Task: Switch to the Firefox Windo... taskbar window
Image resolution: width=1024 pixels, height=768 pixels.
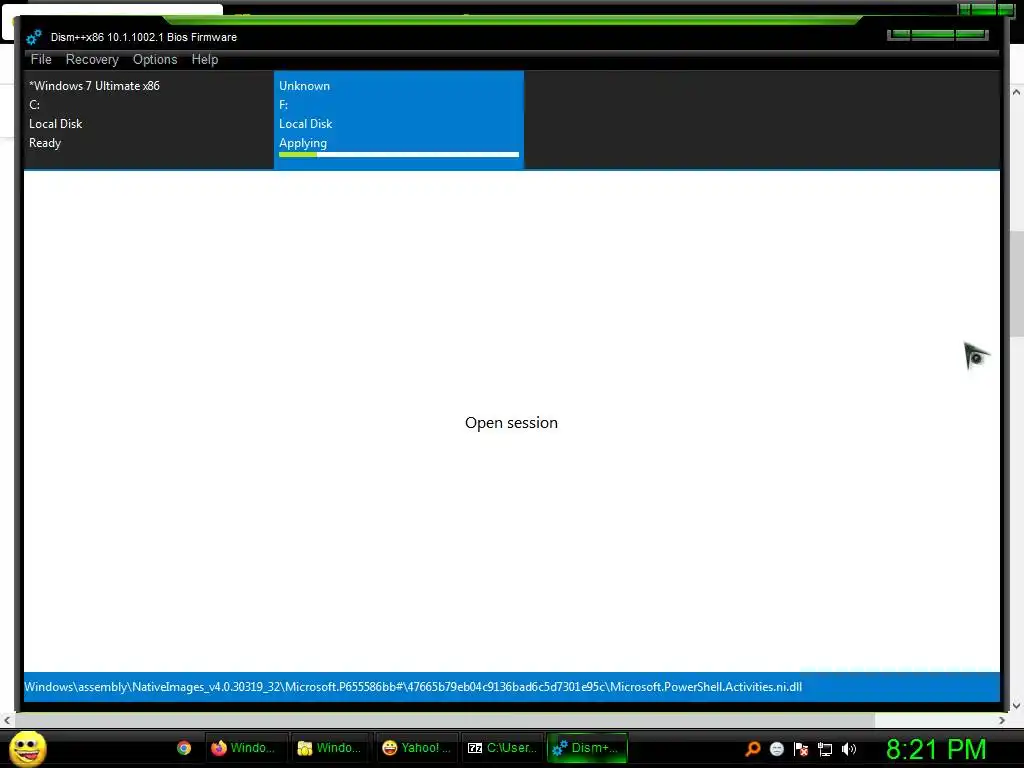Action: pyautogui.click(x=246, y=748)
